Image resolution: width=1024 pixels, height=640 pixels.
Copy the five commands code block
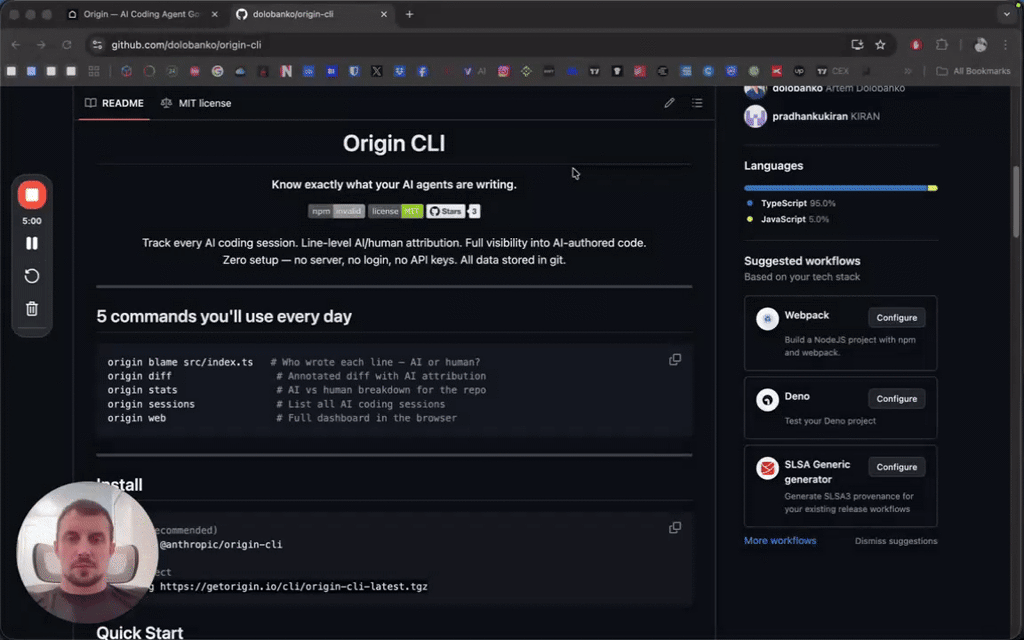pyautogui.click(x=675, y=360)
